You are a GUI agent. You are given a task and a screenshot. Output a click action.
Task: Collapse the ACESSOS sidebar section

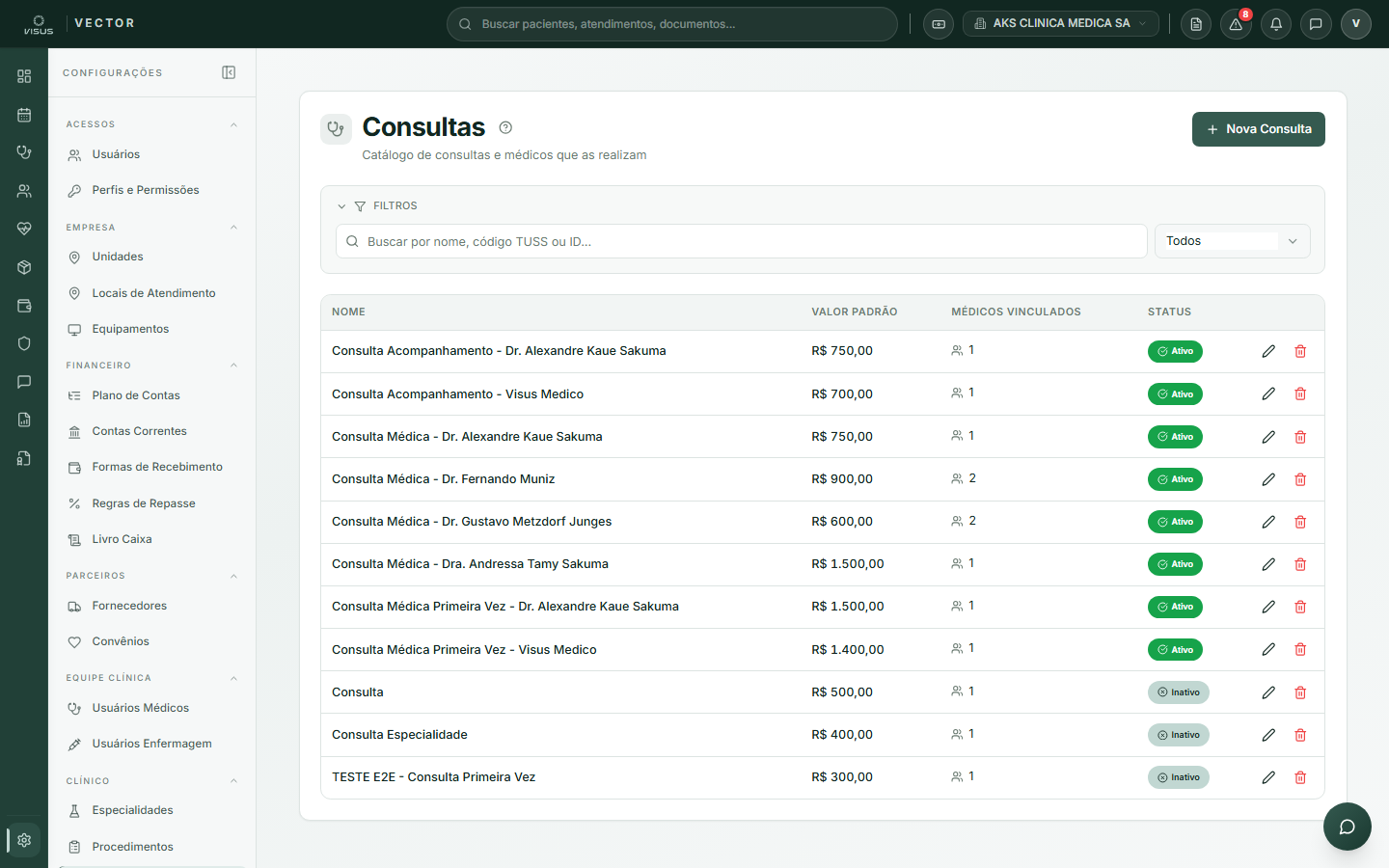[233, 124]
